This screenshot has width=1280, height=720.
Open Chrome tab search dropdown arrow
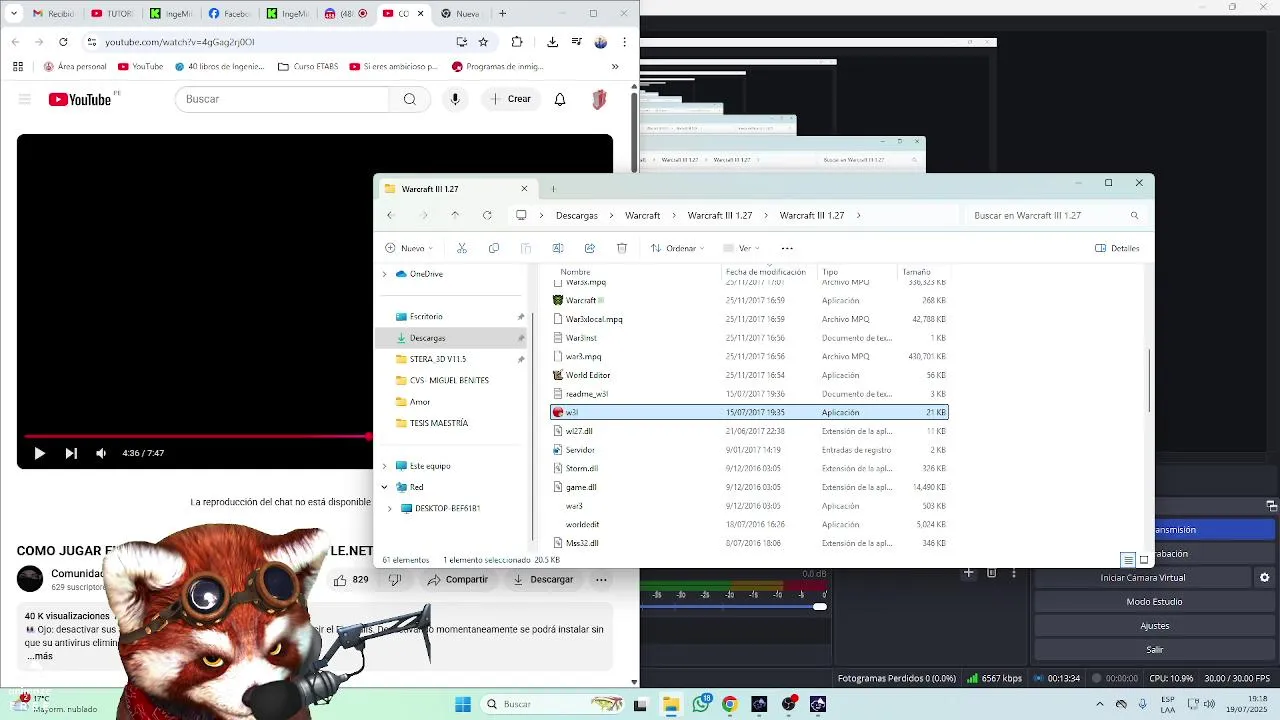click(13, 14)
